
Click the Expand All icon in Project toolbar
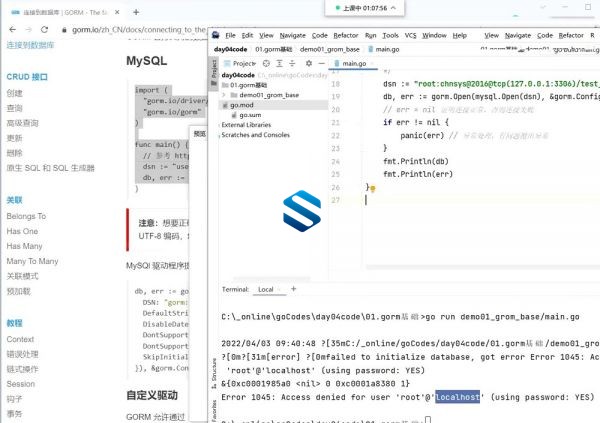click(x=279, y=64)
